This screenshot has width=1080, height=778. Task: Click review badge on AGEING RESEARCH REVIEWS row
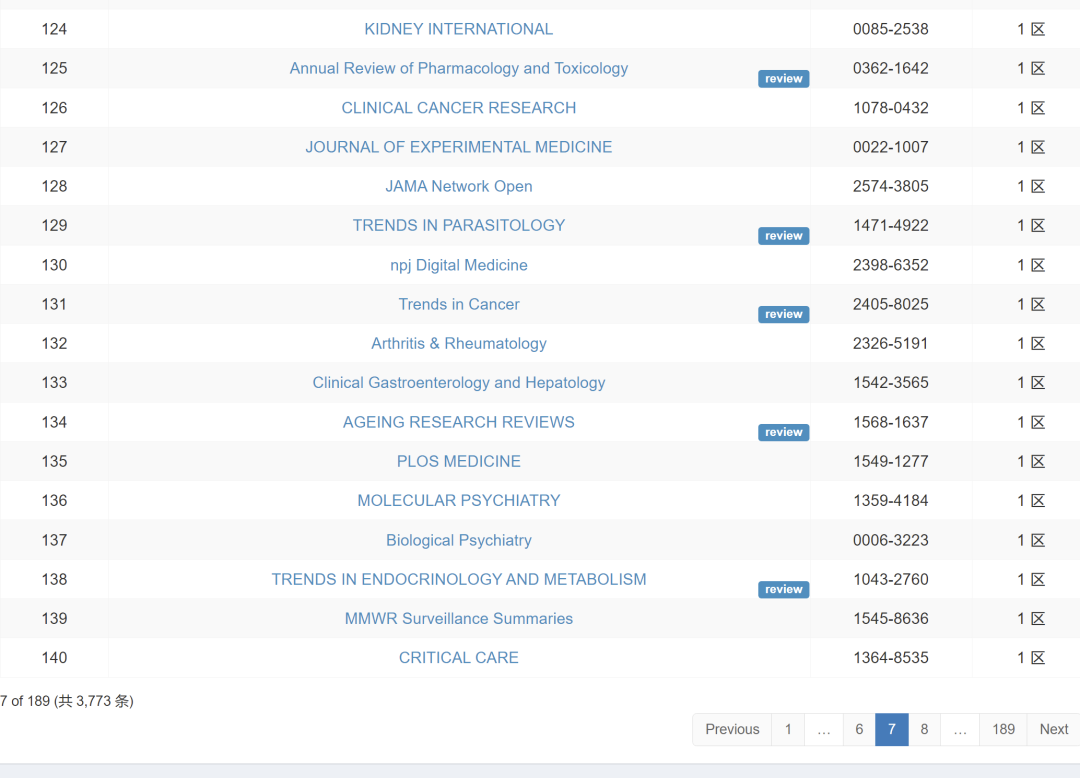pos(784,432)
